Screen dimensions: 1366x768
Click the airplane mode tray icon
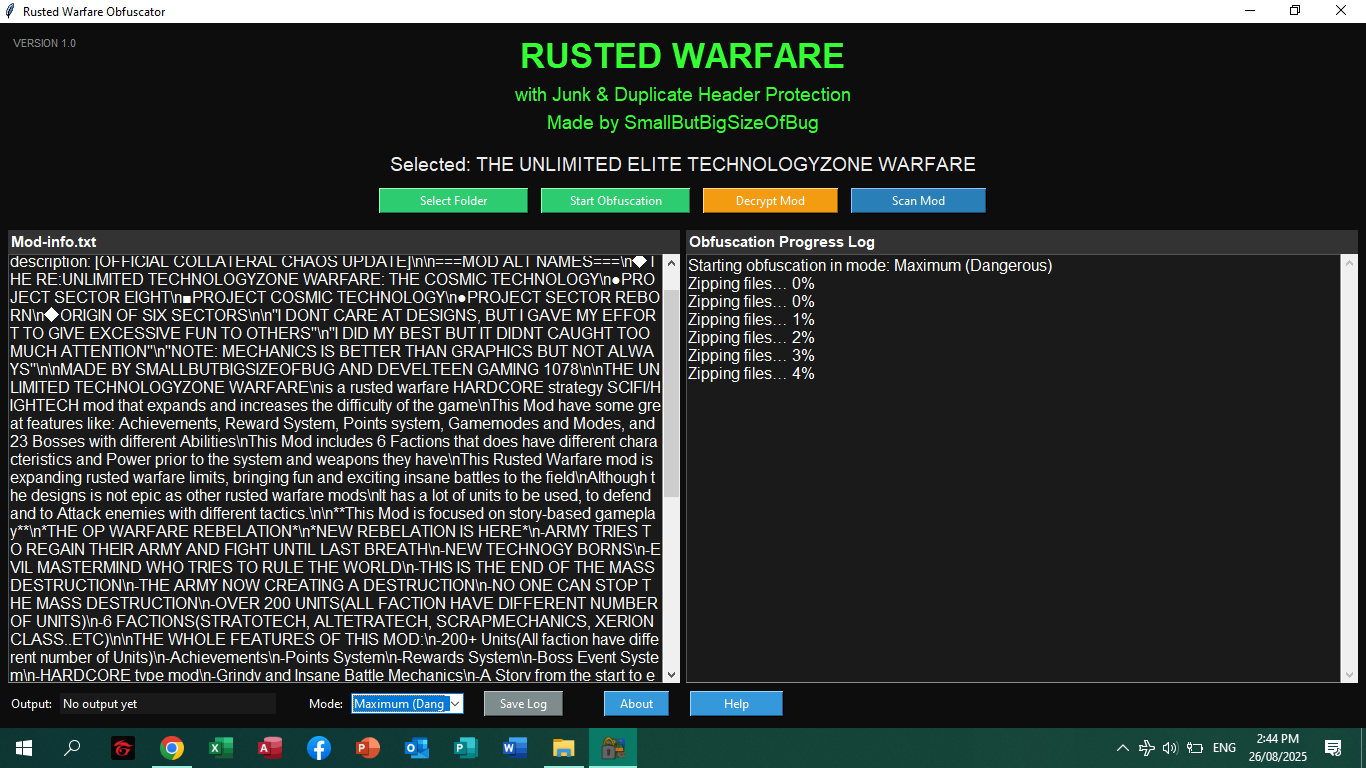coord(1147,748)
